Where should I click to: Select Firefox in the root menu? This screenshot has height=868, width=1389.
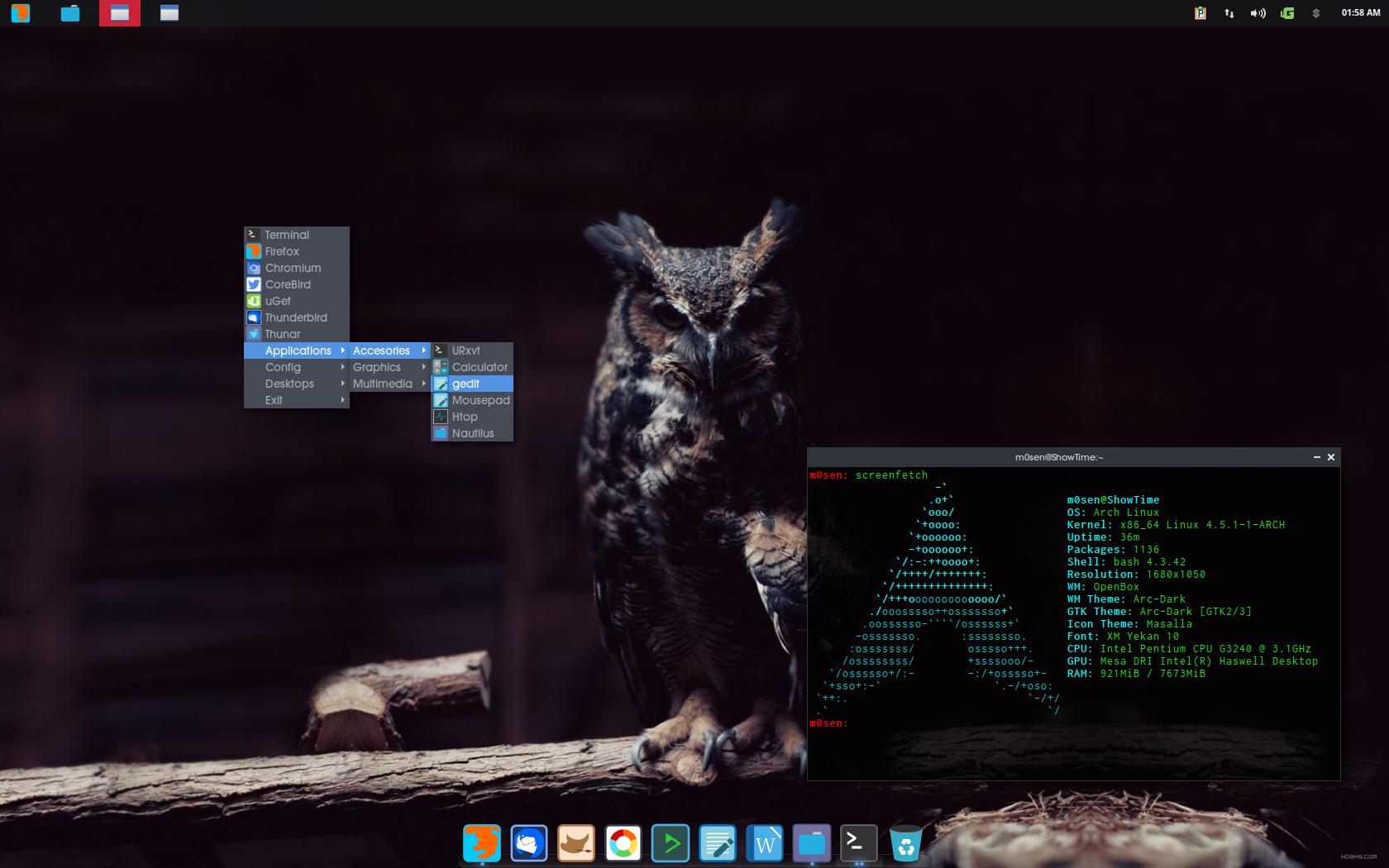(297, 251)
